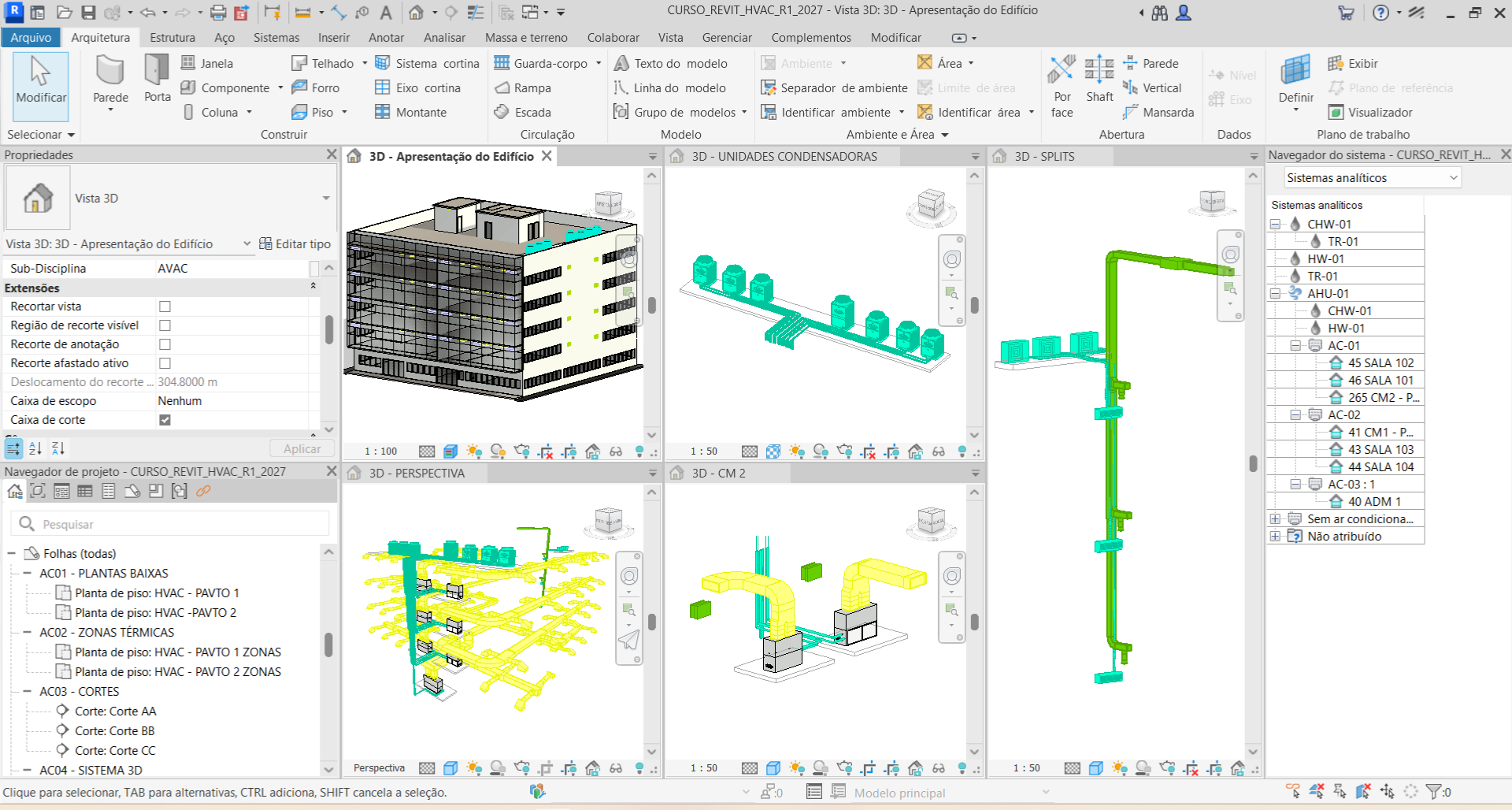Click the project browser vertical scrollbar thumb

tap(328, 645)
